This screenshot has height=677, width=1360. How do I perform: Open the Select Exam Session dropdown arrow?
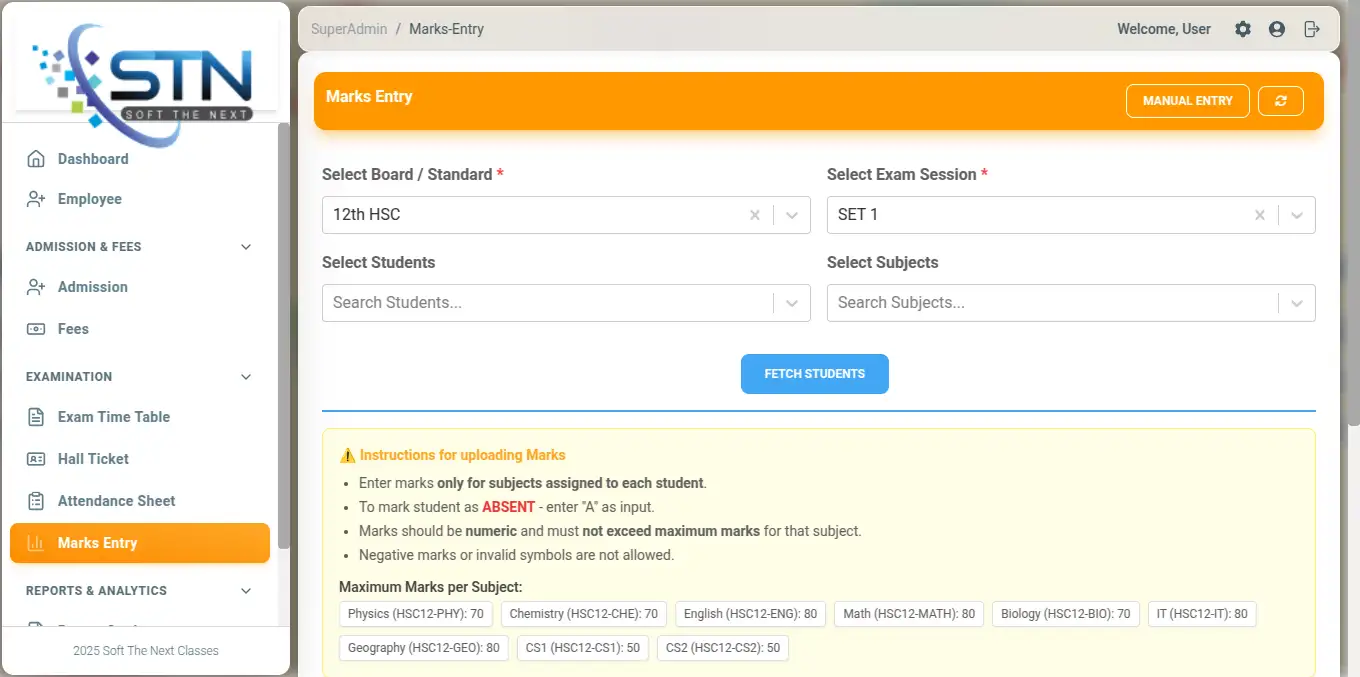[x=1297, y=215]
